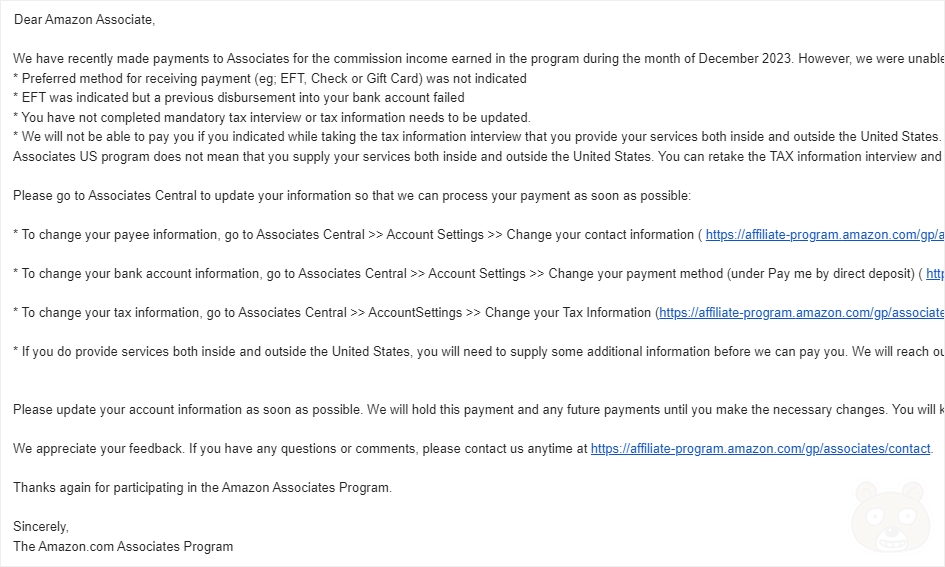
Task: Click 'The Amazon.com Associates Program' signature
Action: coord(123,547)
